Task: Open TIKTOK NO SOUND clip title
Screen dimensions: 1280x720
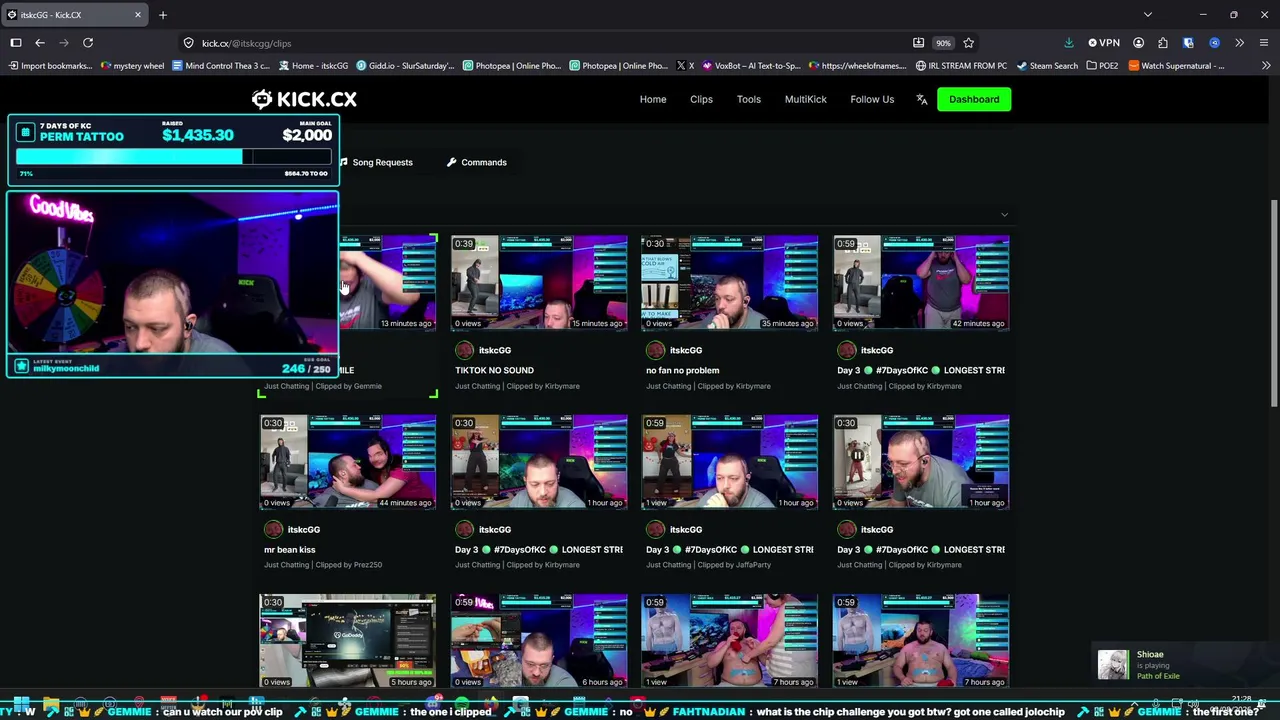Action: (x=494, y=370)
